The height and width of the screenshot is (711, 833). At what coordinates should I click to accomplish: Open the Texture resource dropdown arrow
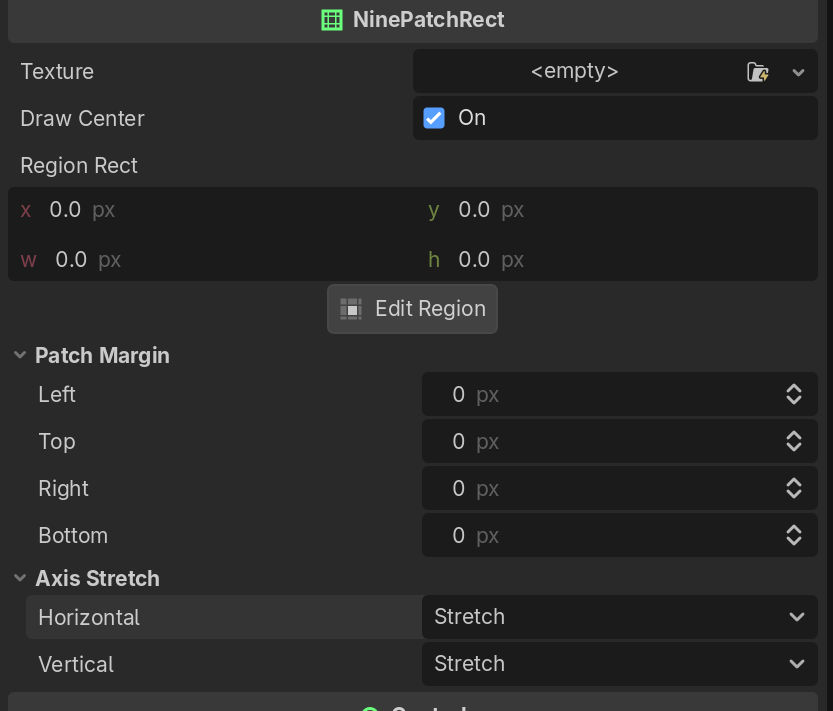798,72
